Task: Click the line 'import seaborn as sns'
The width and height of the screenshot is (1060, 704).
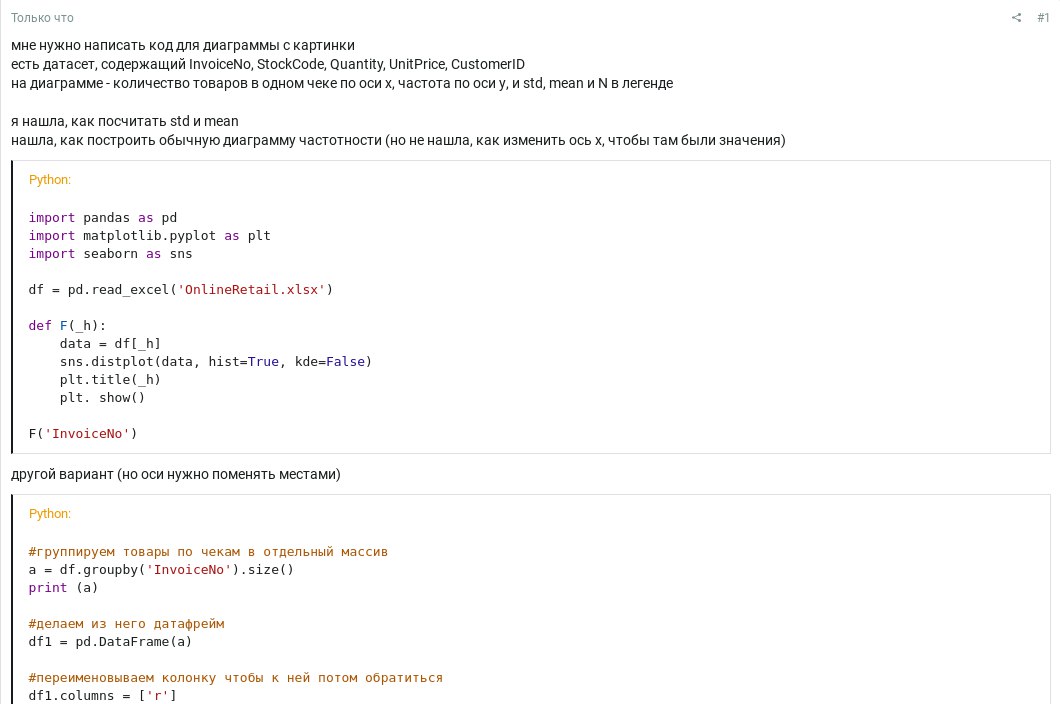Action: pos(110,254)
